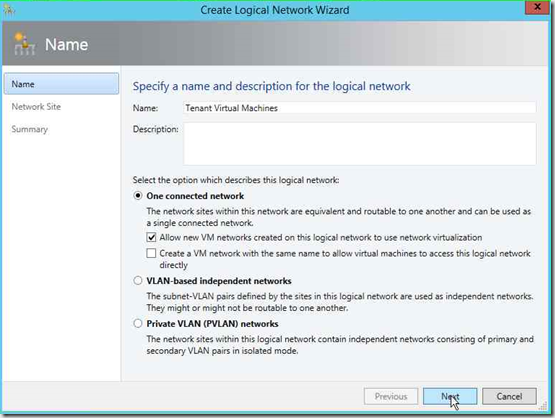Jump to the Summary wizard step

pyautogui.click(x=30, y=129)
